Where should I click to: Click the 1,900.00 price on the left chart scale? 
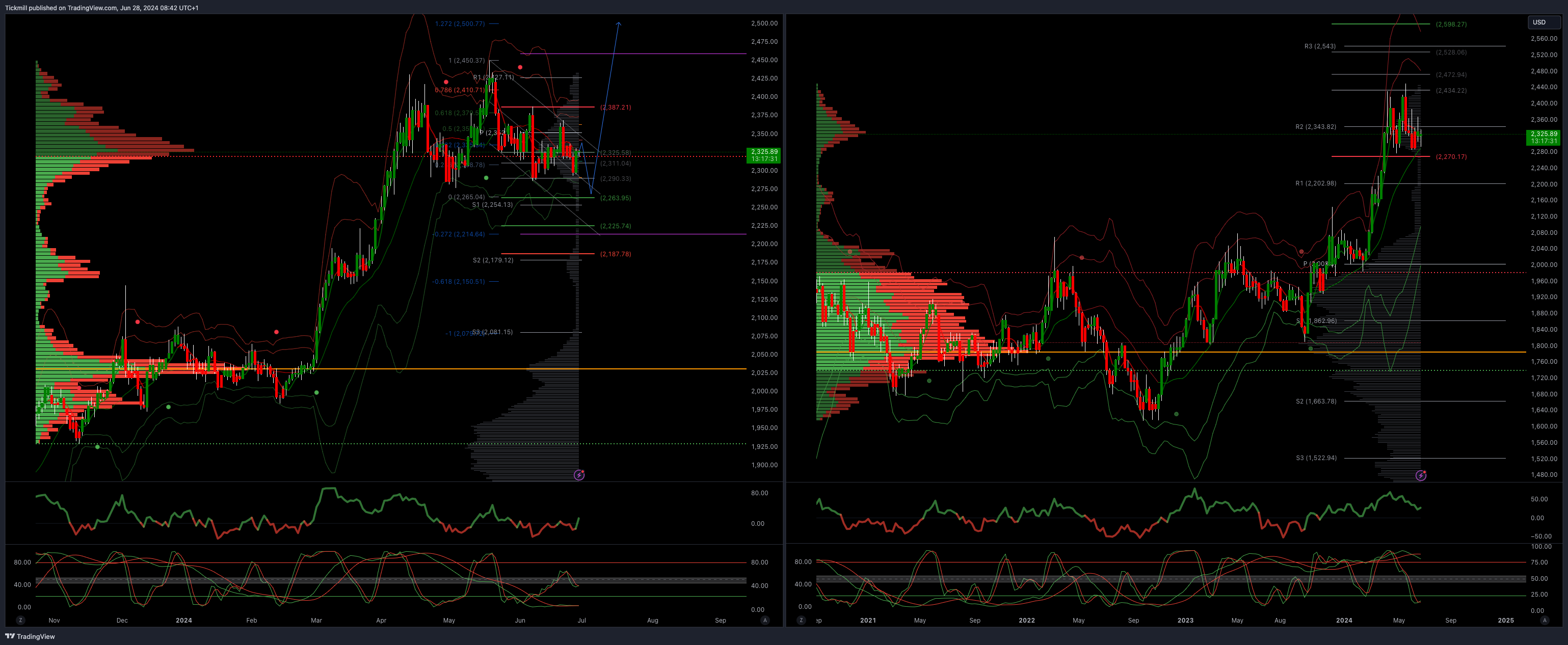[x=764, y=465]
